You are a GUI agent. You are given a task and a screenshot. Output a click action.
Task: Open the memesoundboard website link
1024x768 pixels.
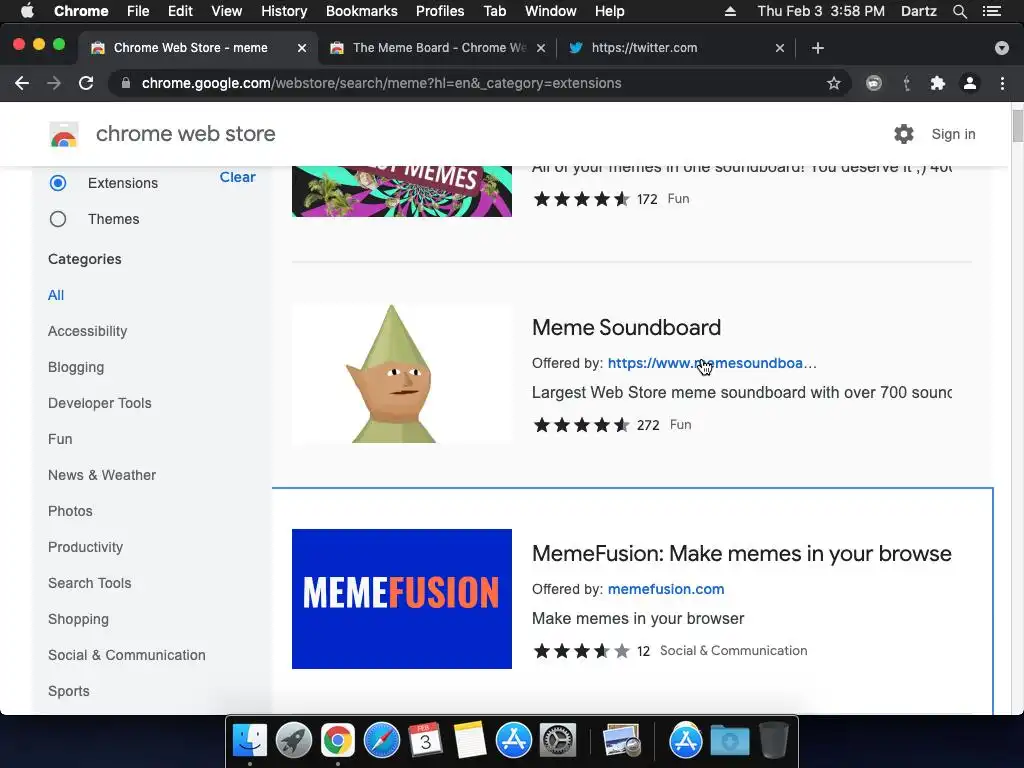pyautogui.click(x=712, y=363)
